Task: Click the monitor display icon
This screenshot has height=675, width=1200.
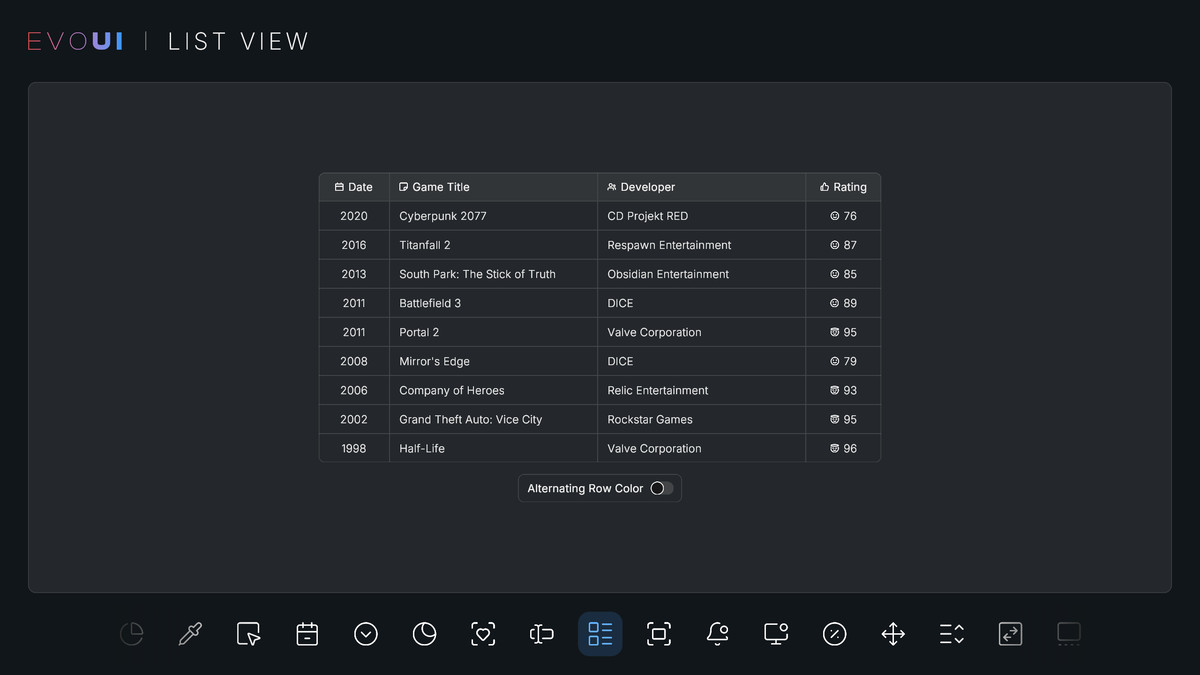Action: (x=775, y=633)
